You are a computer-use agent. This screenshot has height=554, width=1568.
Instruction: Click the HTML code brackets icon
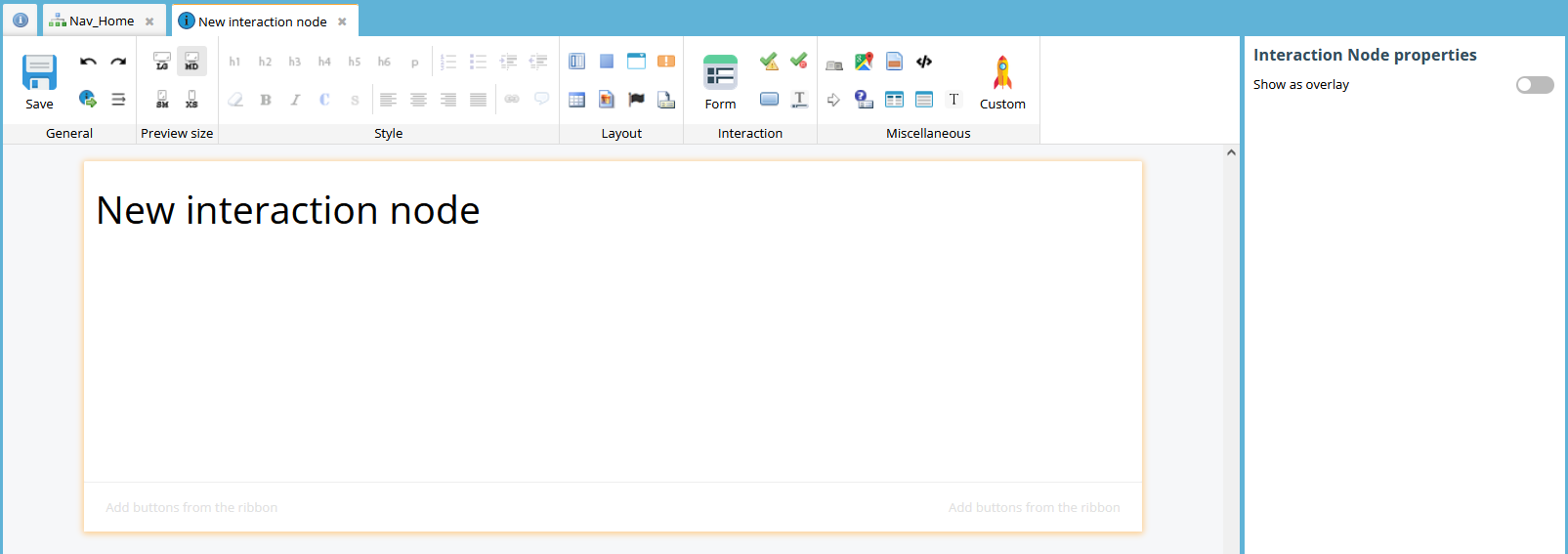pyautogui.click(x=924, y=62)
